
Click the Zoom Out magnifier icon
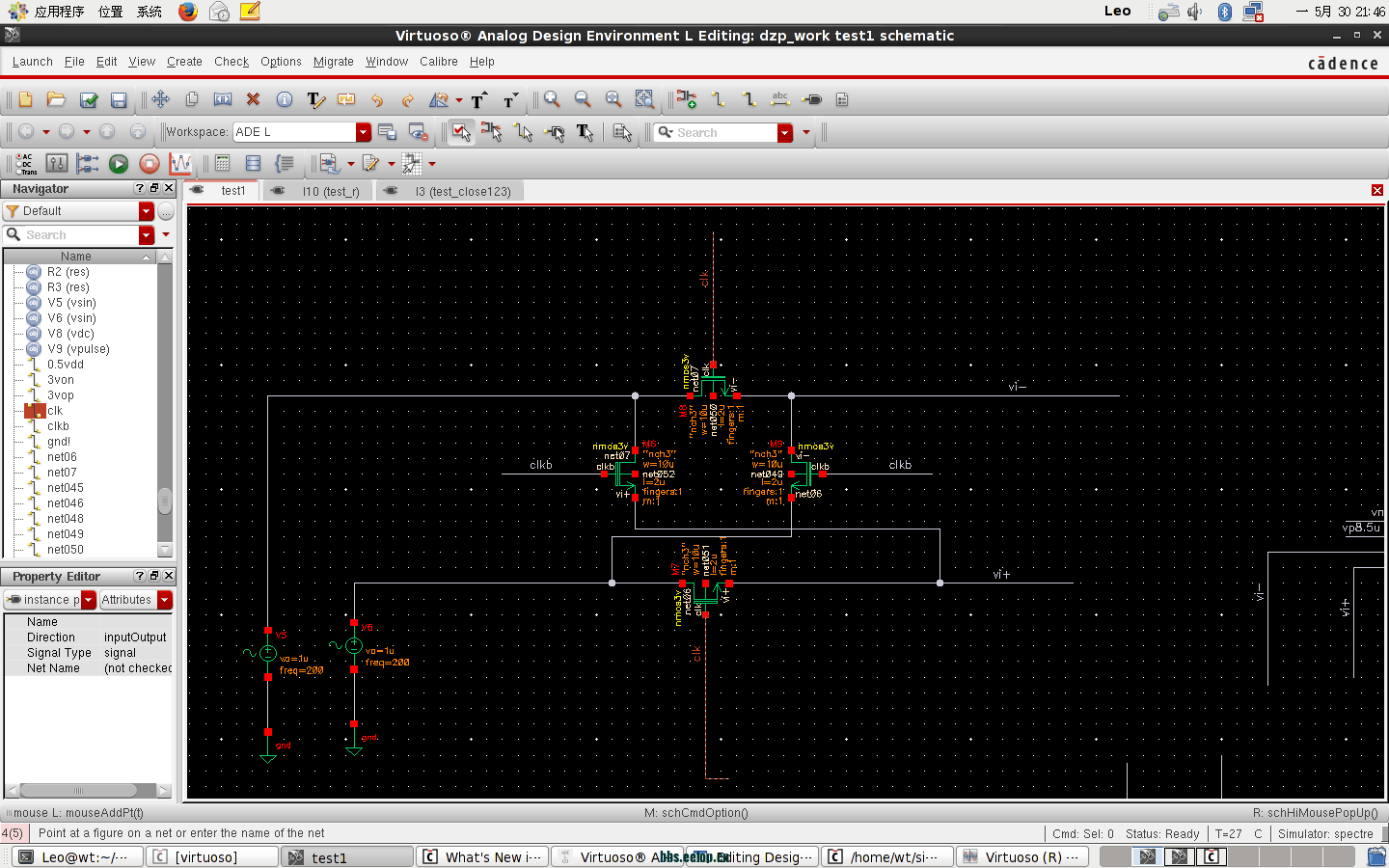583,99
